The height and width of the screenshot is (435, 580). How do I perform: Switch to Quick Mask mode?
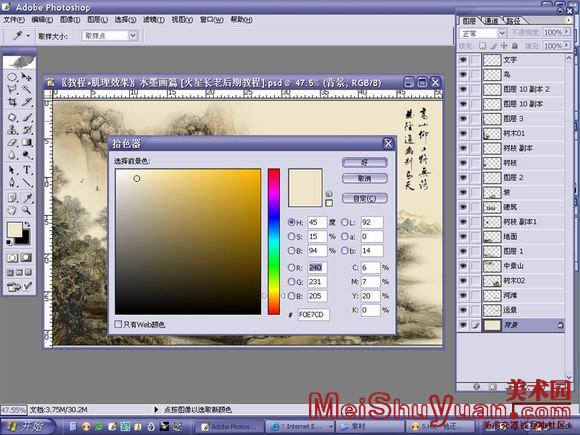click(x=26, y=258)
